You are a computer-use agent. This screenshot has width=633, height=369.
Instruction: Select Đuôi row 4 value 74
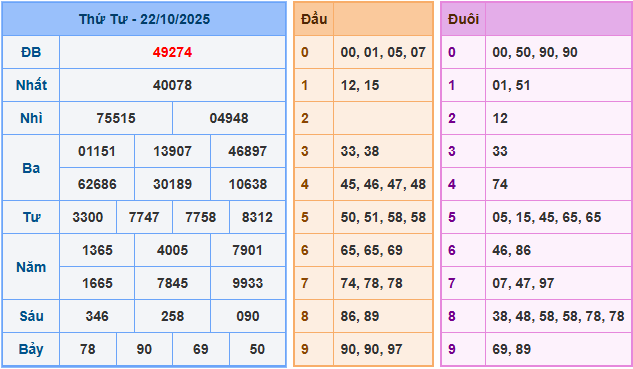tap(500, 184)
